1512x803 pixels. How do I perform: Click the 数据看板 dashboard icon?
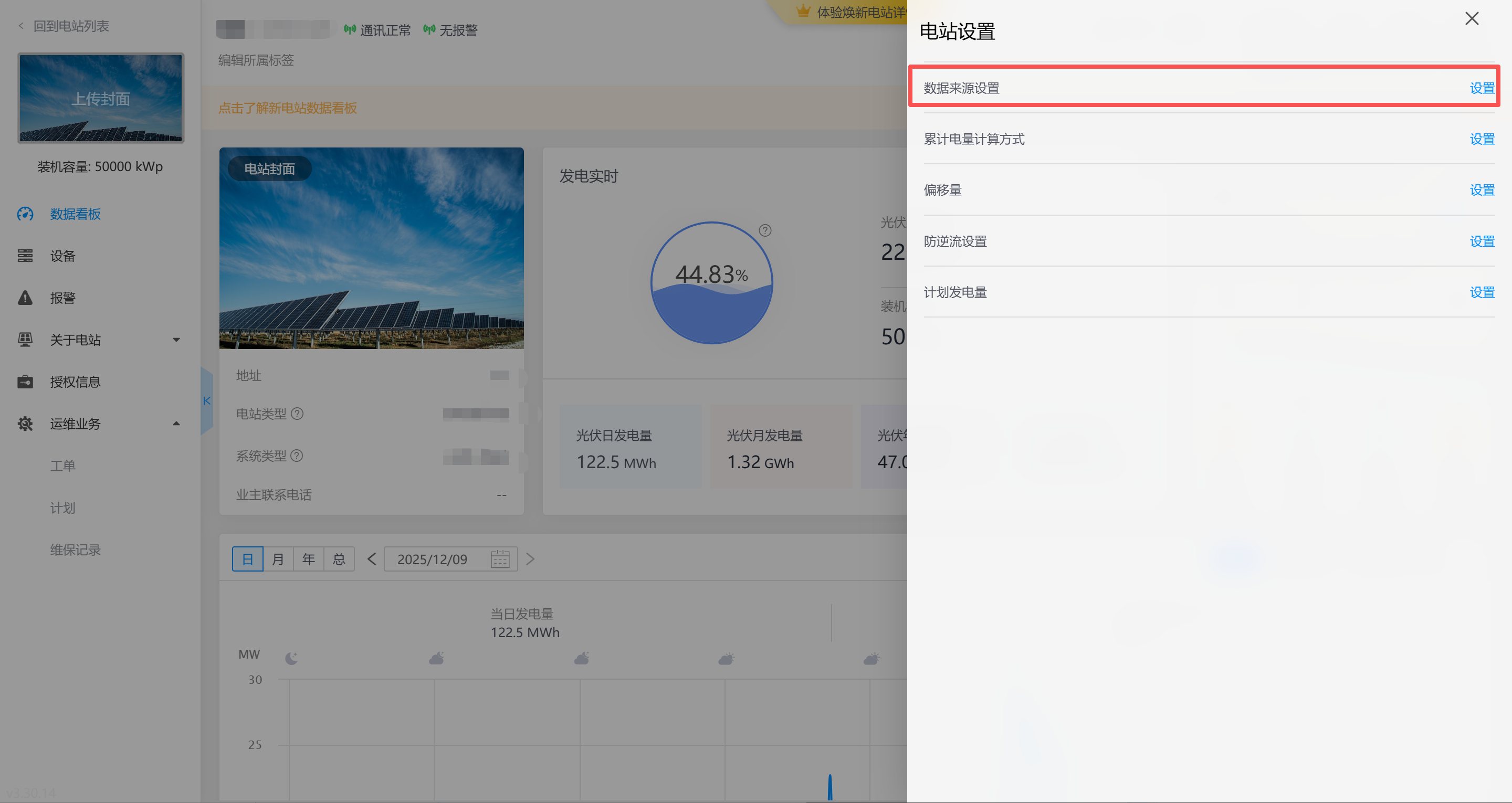pos(25,214)
